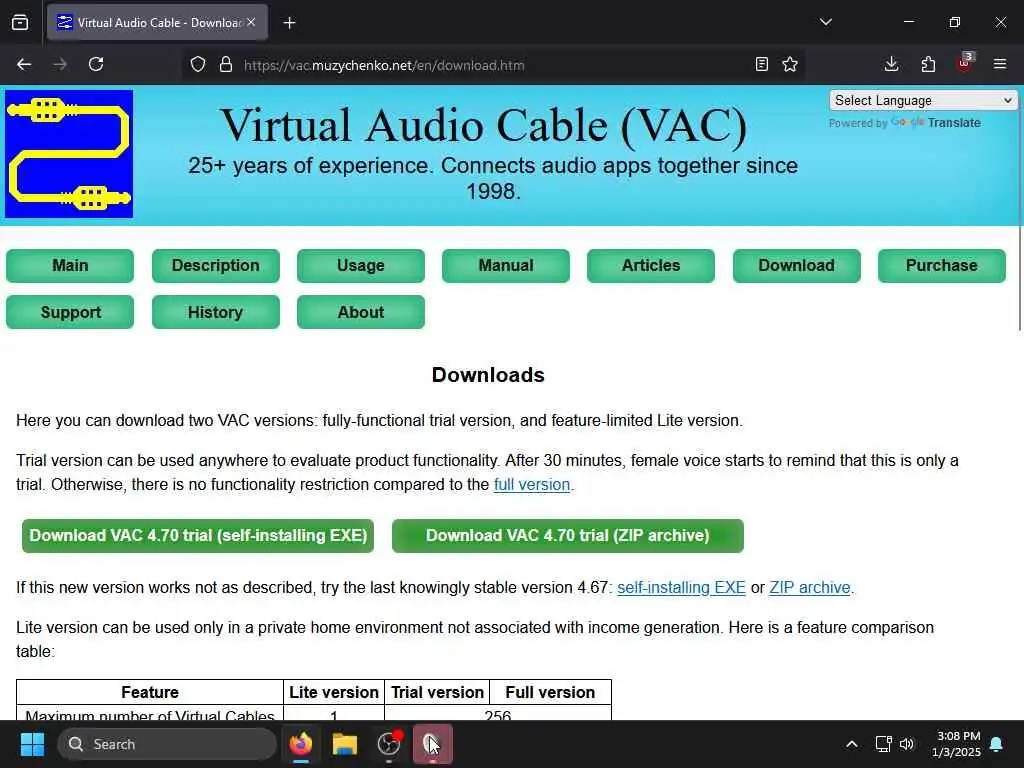Screen dimensions: 1024x768
Task: Open the Usage navigation button
Action: tap(360, 266)
